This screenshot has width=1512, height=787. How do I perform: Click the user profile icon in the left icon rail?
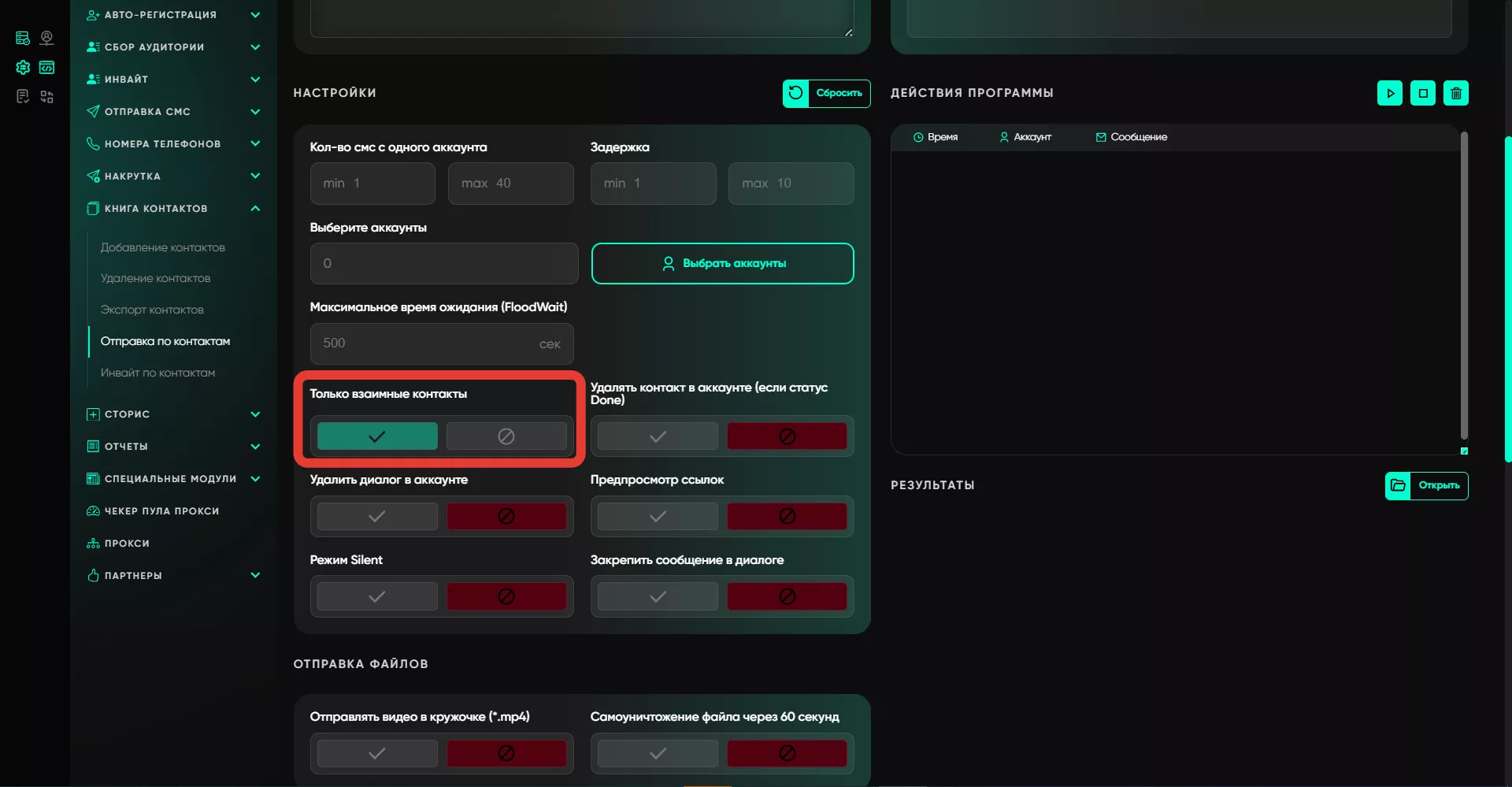[47, 38]
